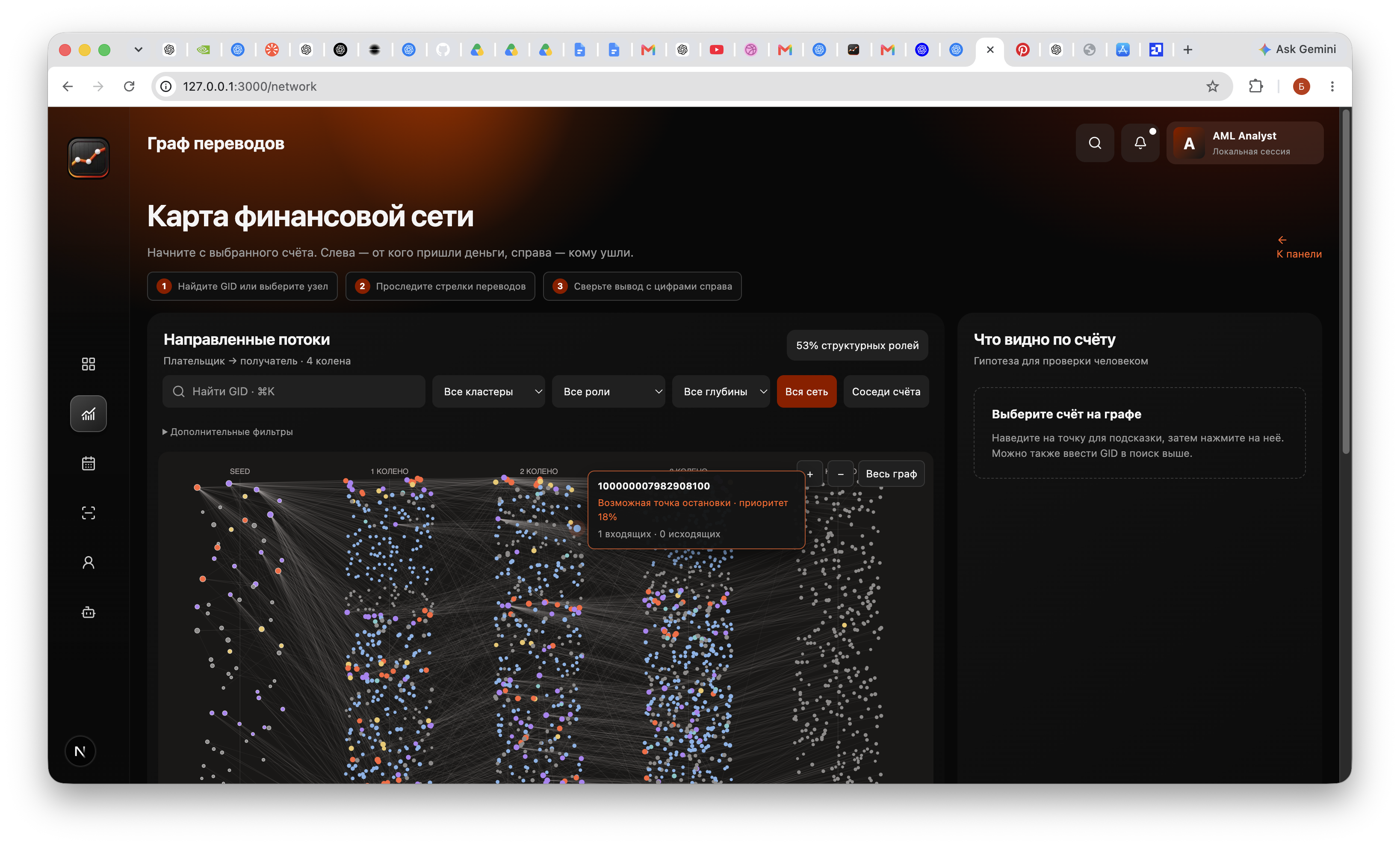
Task: Click the browser address bar URL
Action: click(249, 86)
